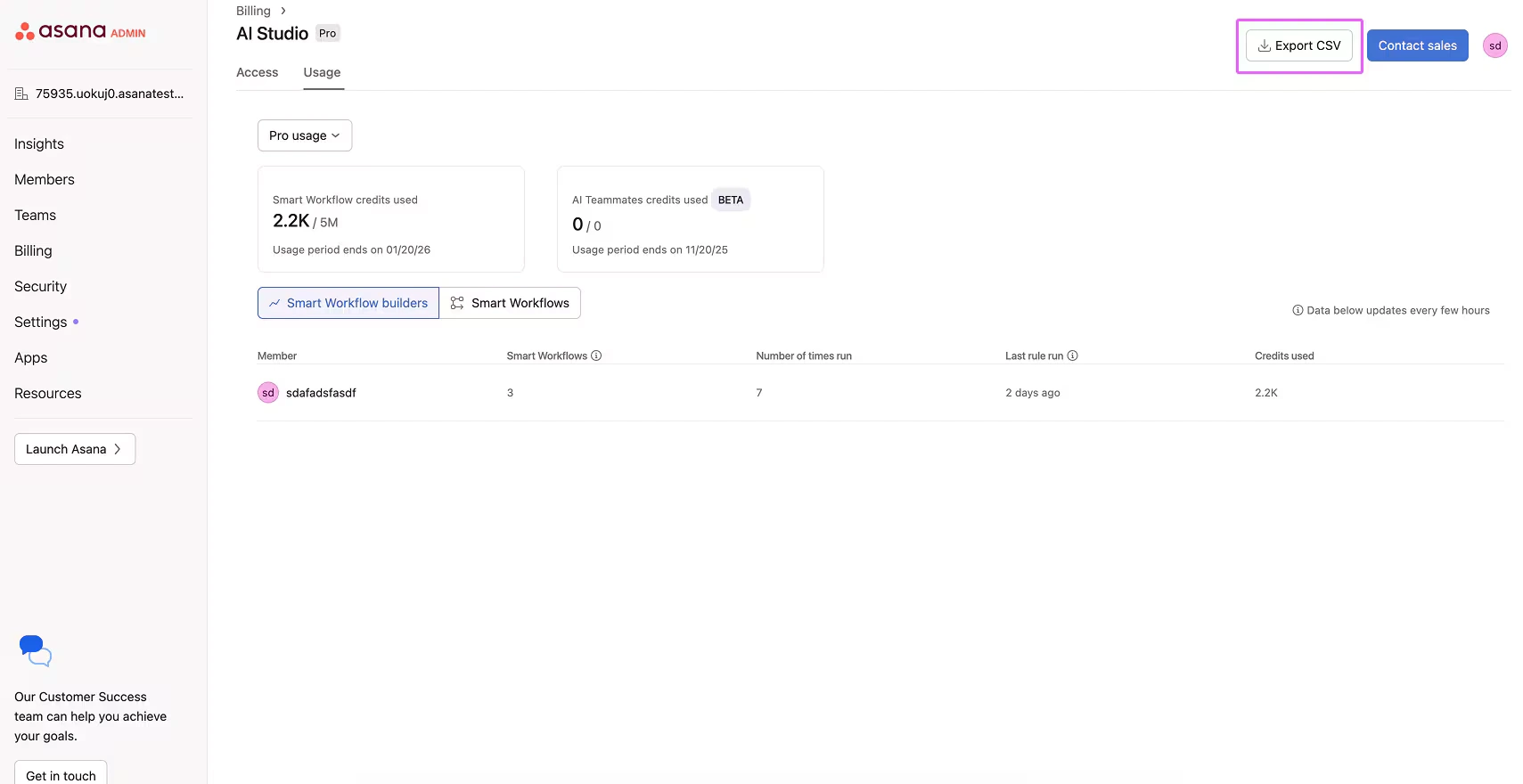Click the Get in touch button
Image resolution: width=1523 pixels, height=784 pixels.
pos(60,774)
